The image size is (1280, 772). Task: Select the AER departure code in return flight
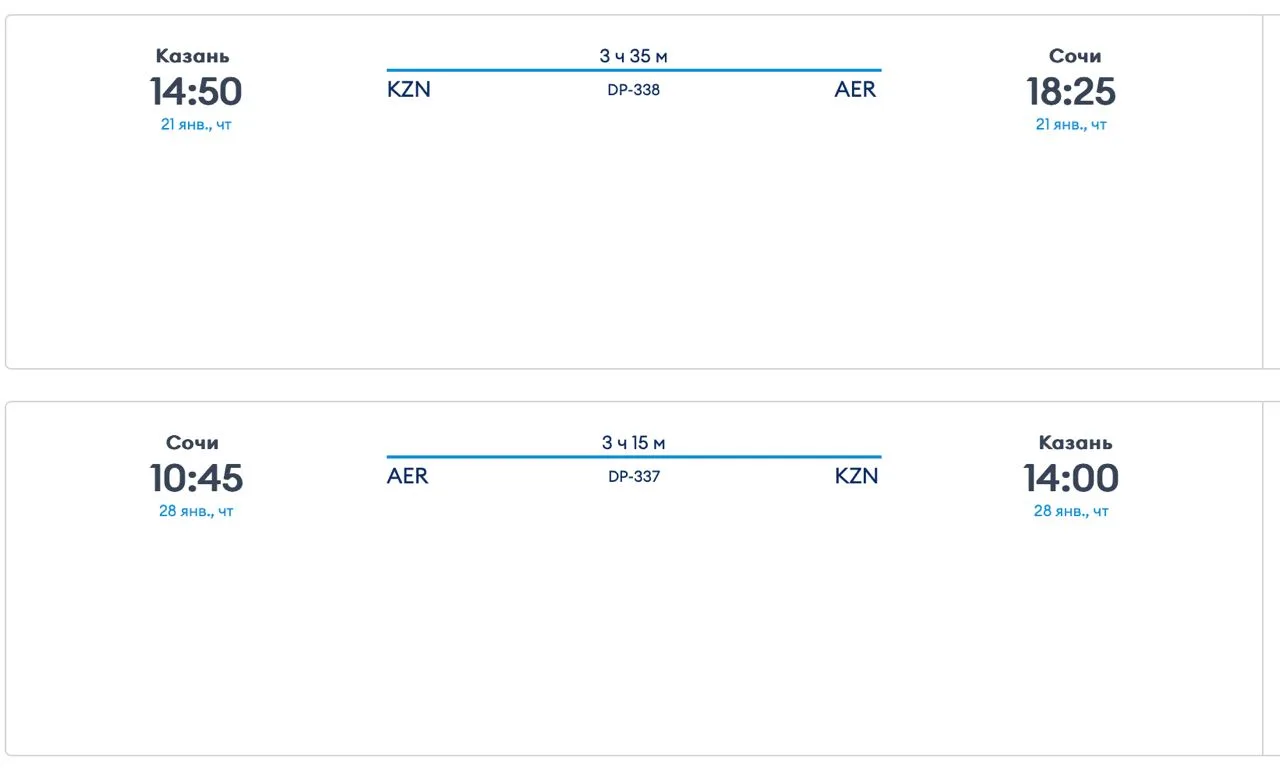(x=408, y=476)
